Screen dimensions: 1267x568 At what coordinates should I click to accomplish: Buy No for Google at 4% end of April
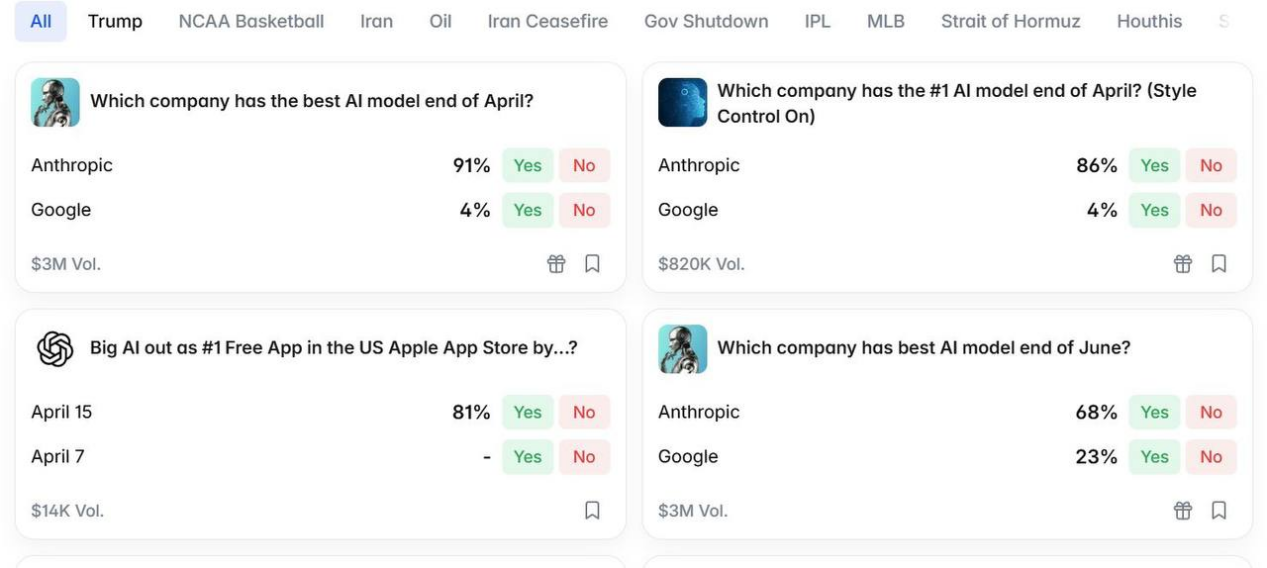tap(584, 210)
